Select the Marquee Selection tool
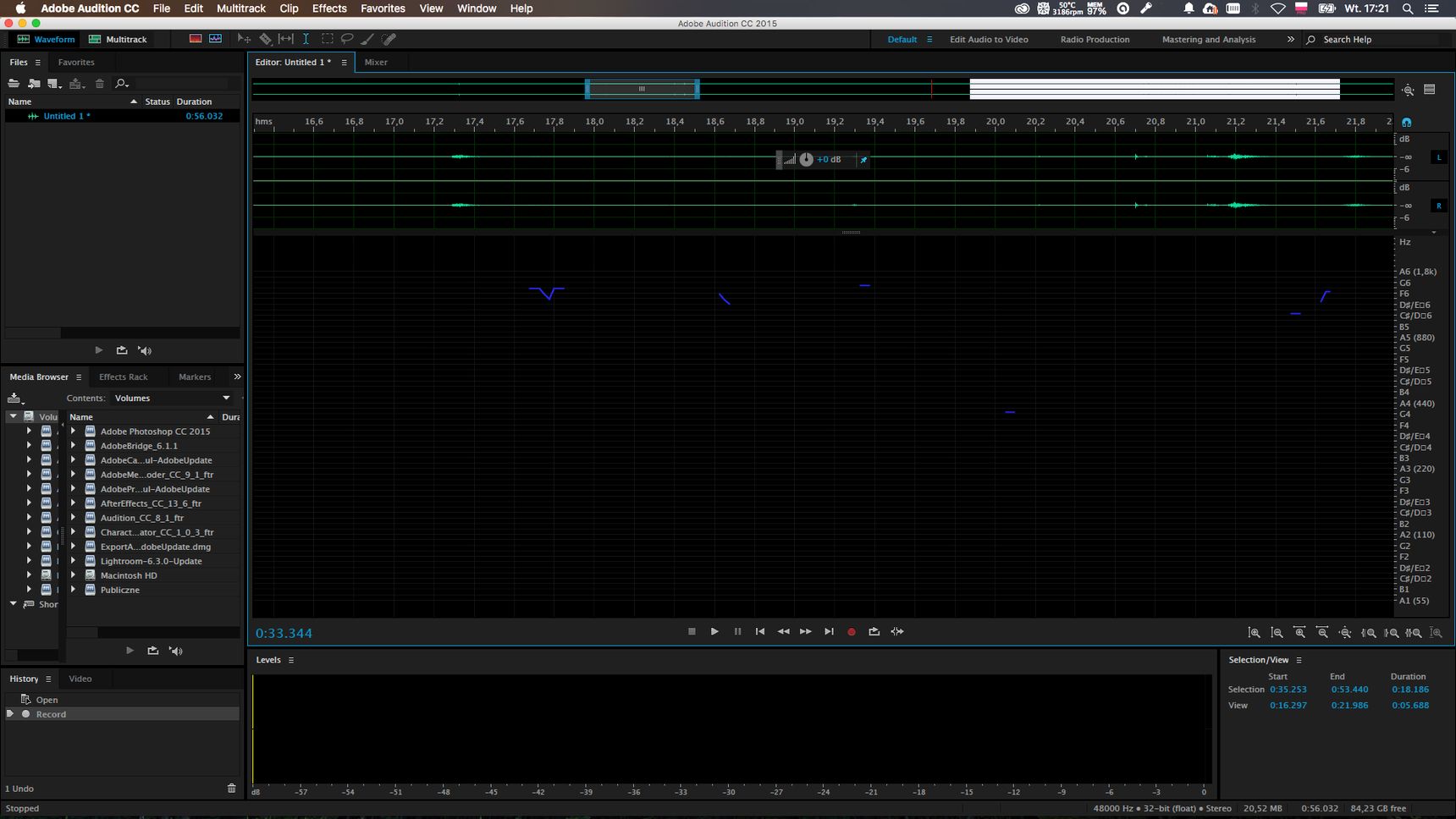The width and height of the screenshot is (1456, 819). [327, 39]
